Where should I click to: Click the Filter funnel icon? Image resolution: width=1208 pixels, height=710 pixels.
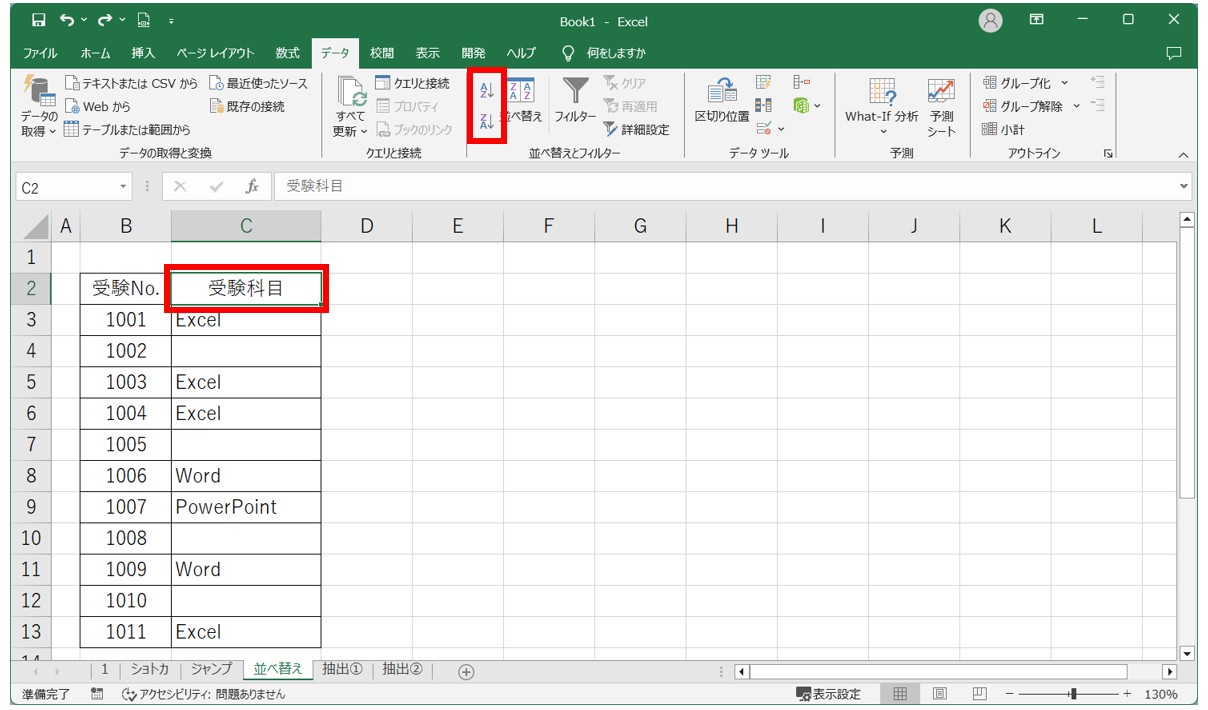575,93
